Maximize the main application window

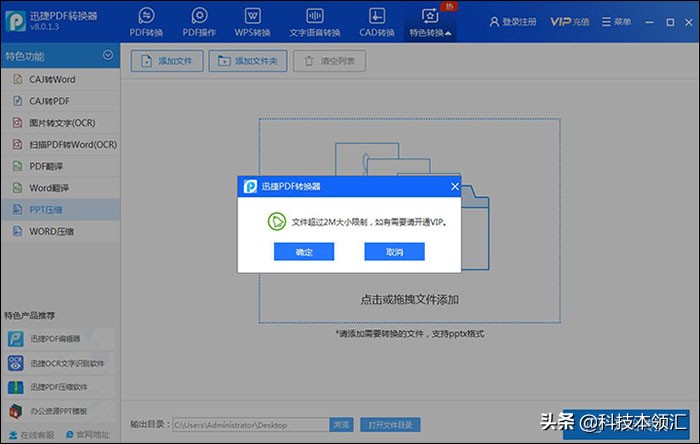[x=670, y=22]
